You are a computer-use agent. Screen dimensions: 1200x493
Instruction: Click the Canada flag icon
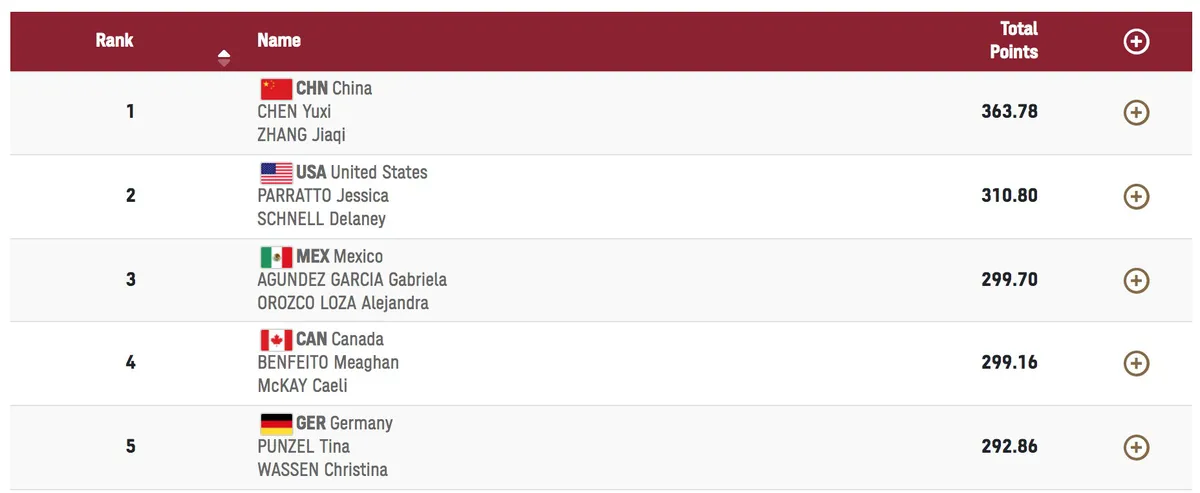[276, 339]
